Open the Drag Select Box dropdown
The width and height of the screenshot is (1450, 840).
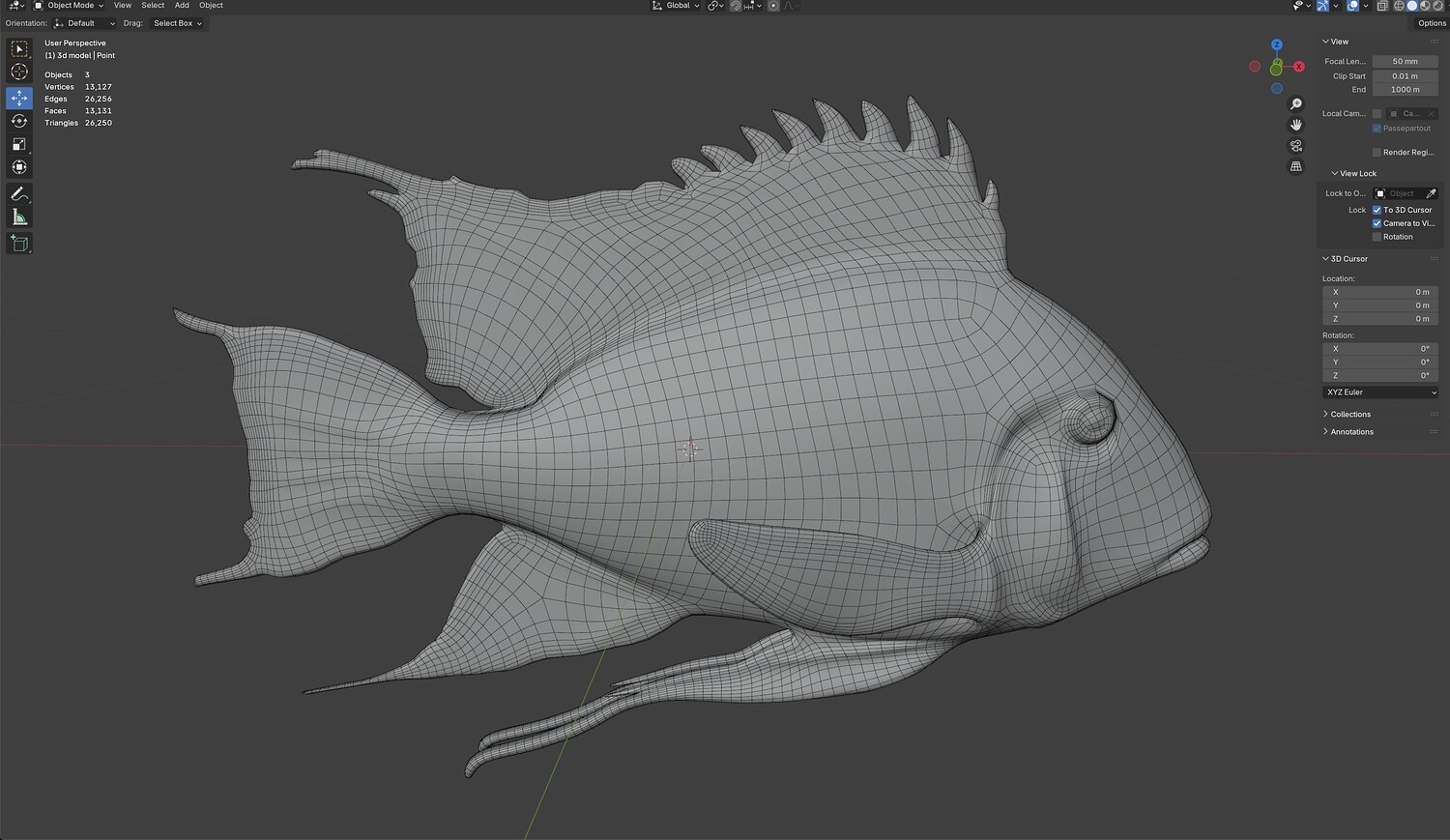pos(177,23)
